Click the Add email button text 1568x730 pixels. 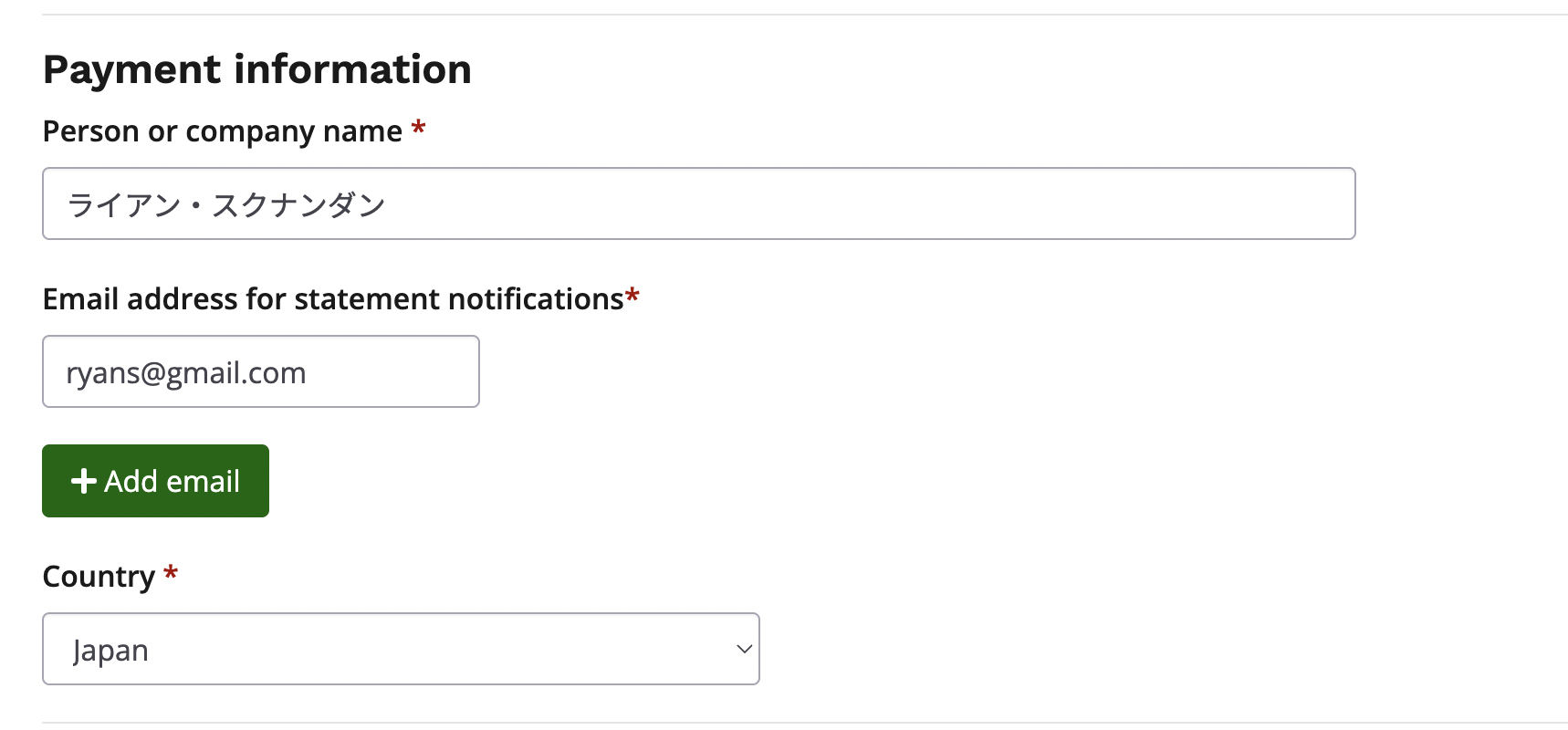click(172, 481)
